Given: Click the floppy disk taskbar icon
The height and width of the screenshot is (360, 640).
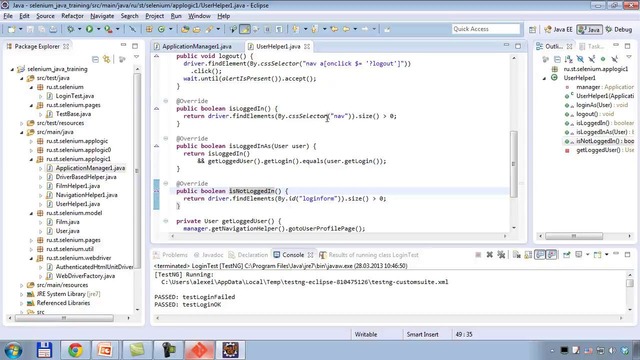Looking at the screenshot, I should coord(44,350).
